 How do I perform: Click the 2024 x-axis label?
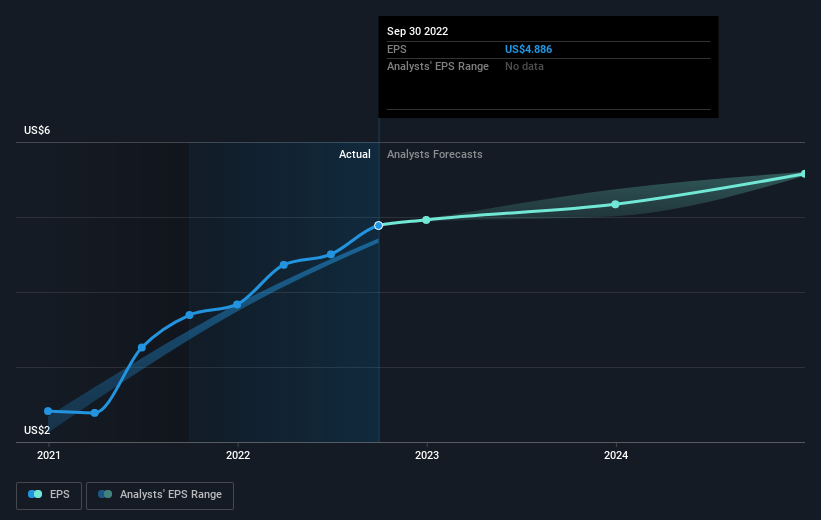click(x=616, y=456)
